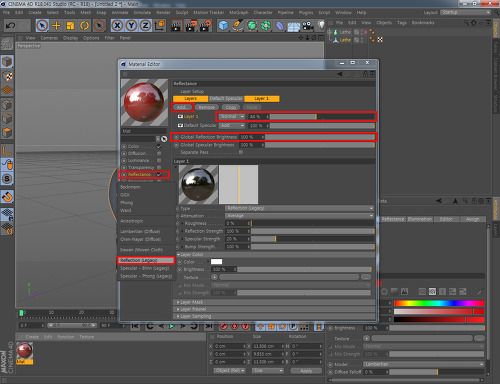
Task: Enable Make Editable mode icon
Action: click(x=7, y=44)
